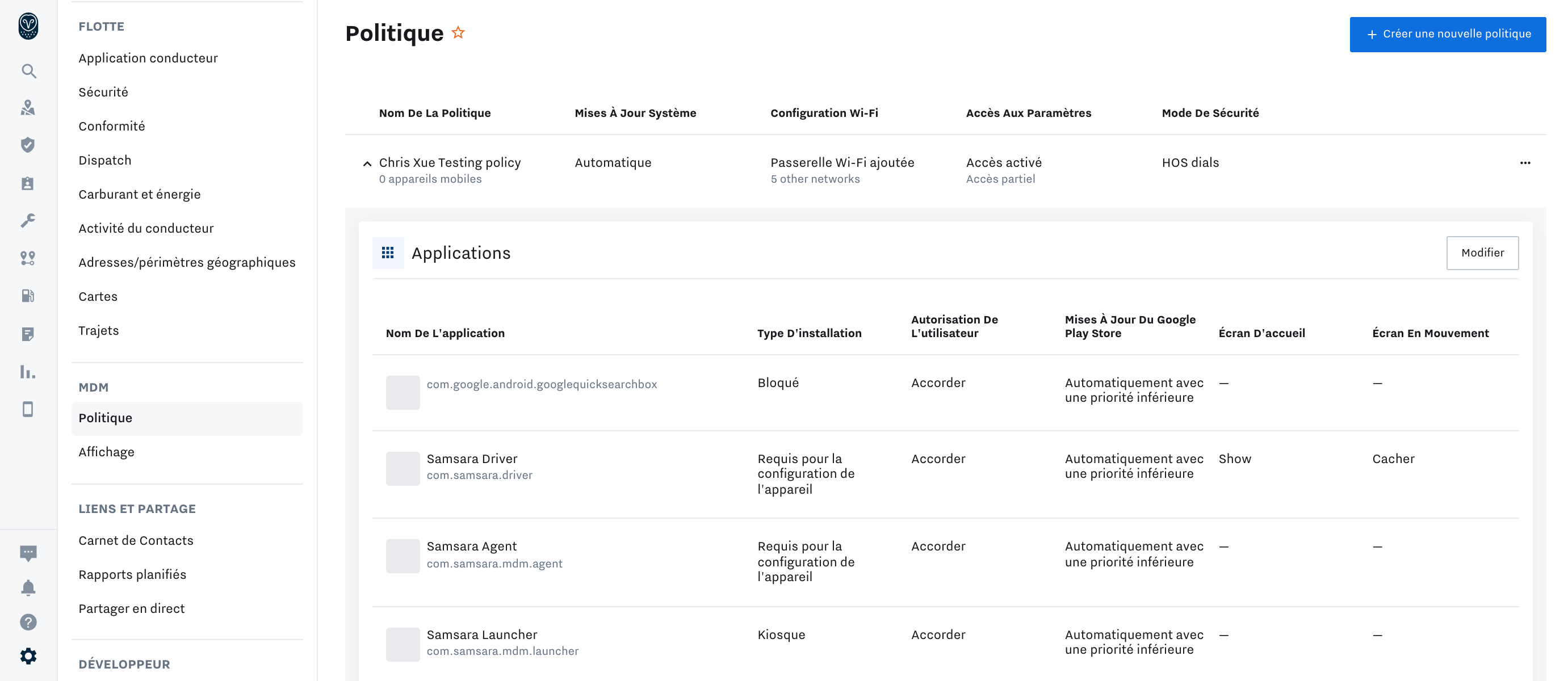Open the settings gear icon
The image size is (1568, 681).
tap(28, 656)
